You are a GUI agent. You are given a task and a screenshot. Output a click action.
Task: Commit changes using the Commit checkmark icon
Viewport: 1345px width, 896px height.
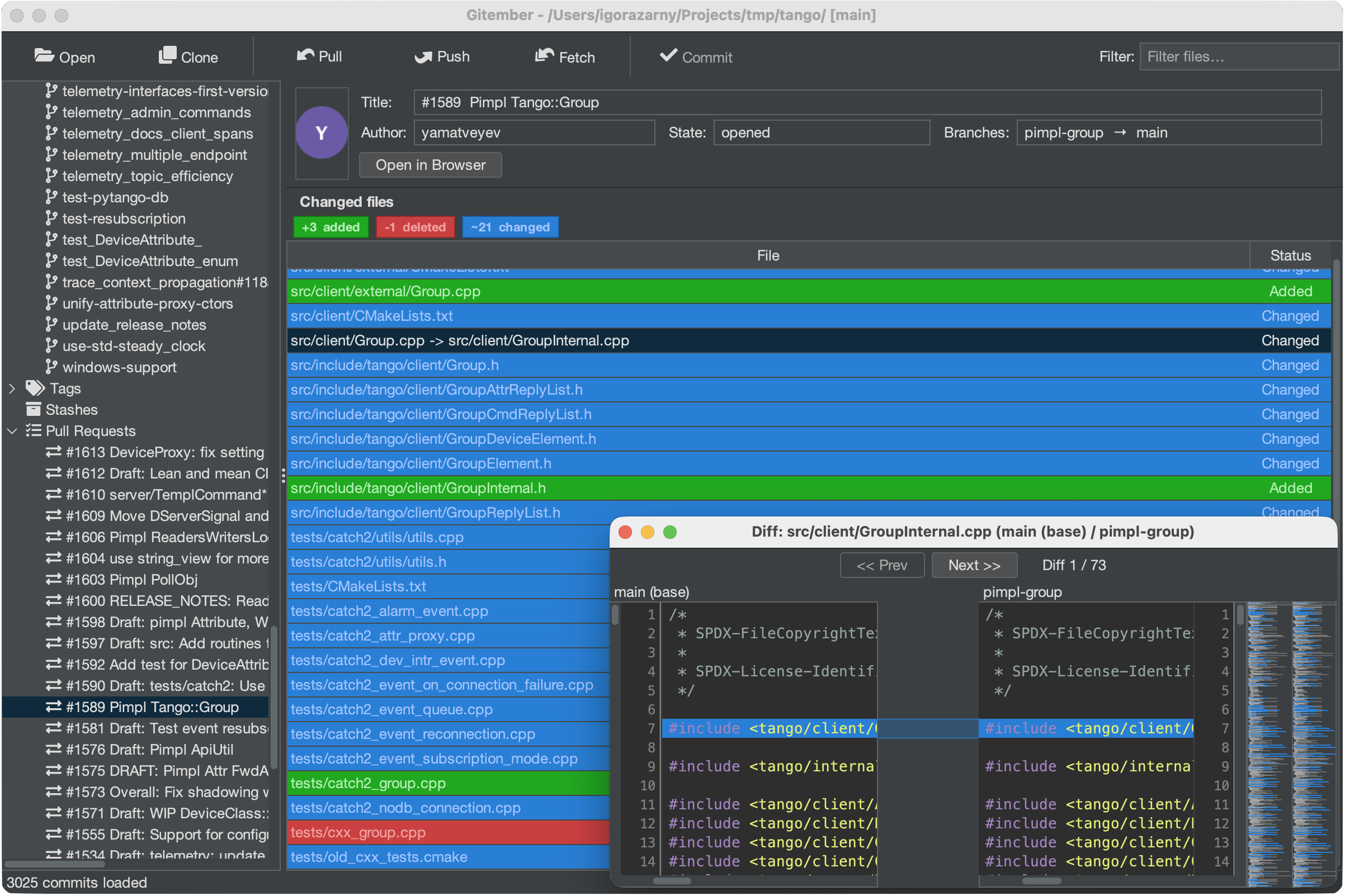(x=668, y=55)
